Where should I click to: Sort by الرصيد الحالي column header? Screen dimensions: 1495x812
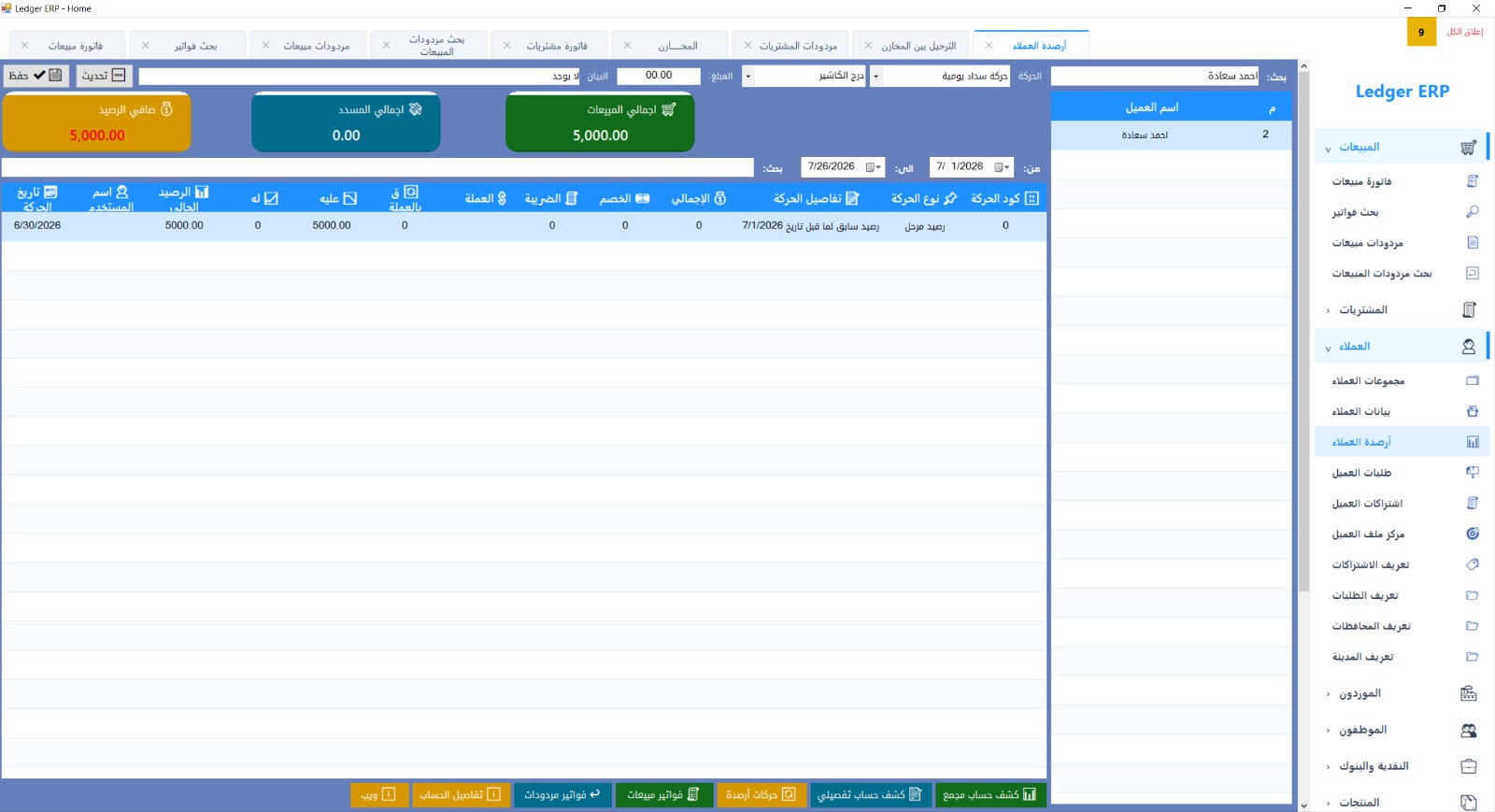tap(184, 198)
